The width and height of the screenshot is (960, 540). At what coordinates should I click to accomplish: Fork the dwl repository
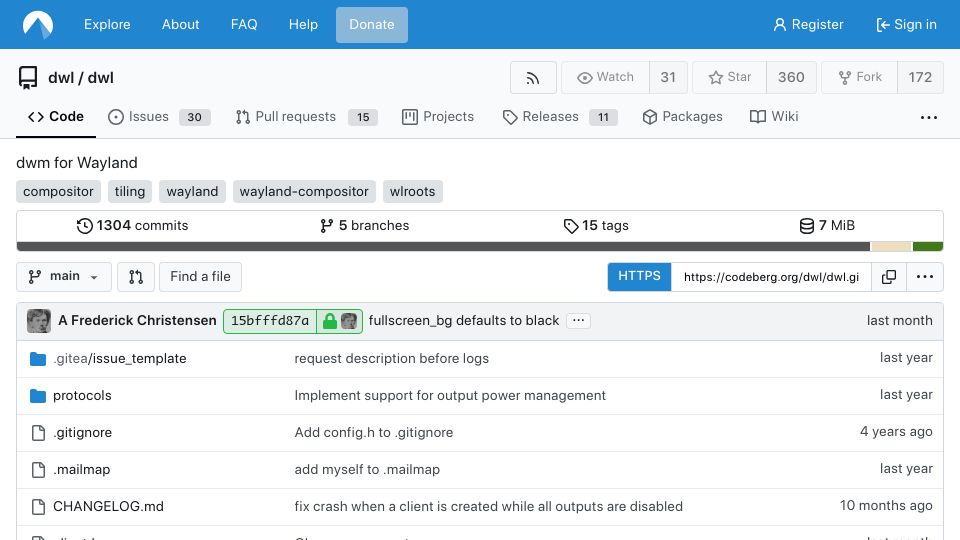pos(860,77)
